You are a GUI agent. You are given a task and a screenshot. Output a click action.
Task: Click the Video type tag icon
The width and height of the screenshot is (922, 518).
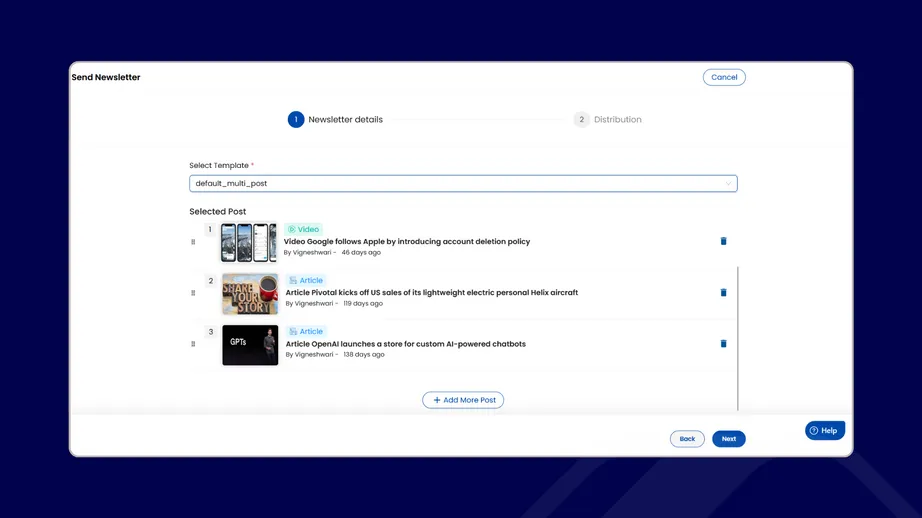click(292, 229)
